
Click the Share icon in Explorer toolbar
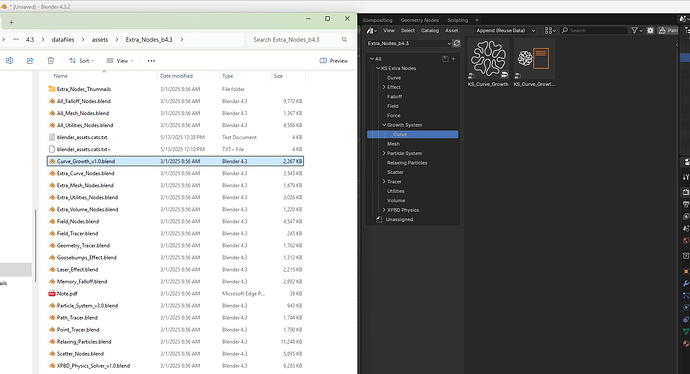coord(30,61)
